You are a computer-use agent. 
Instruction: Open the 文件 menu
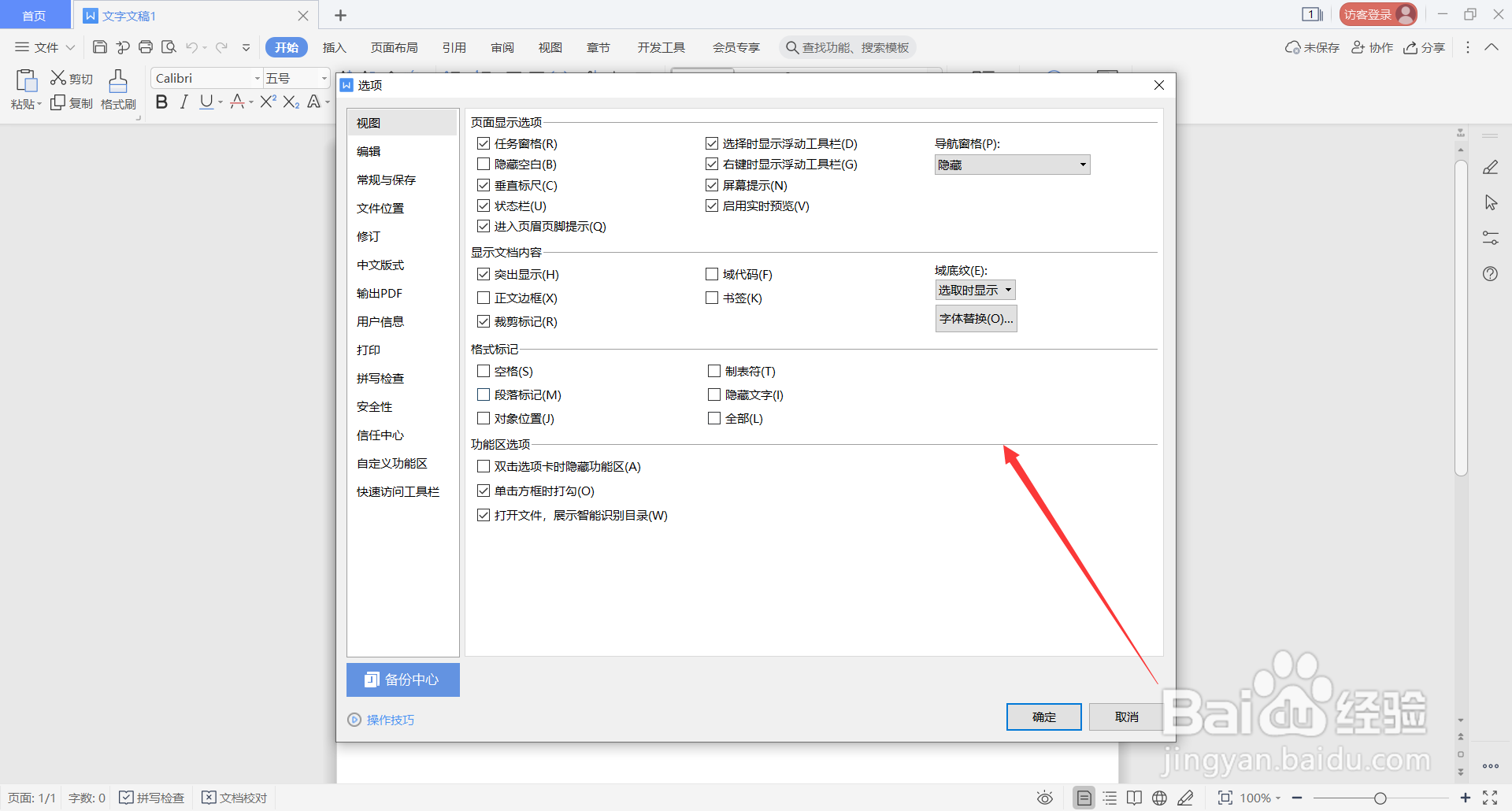tap(43, 47)
